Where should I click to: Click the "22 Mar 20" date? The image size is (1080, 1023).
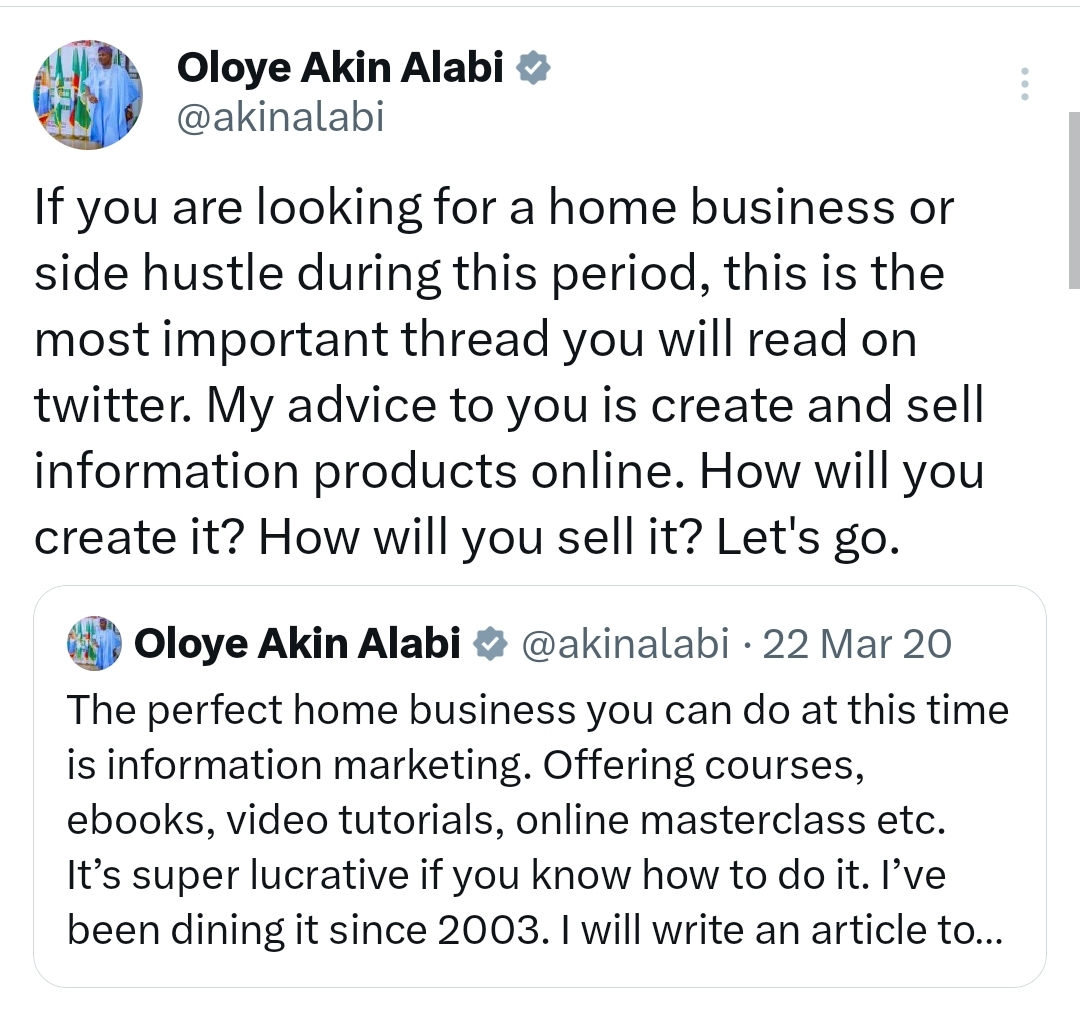tap(857, 645)
